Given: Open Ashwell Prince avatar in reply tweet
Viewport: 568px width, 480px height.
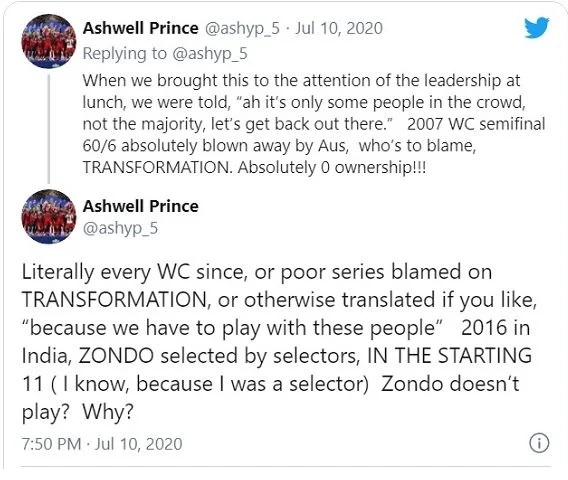Looking at the screenshot, I should coord(49,41).
